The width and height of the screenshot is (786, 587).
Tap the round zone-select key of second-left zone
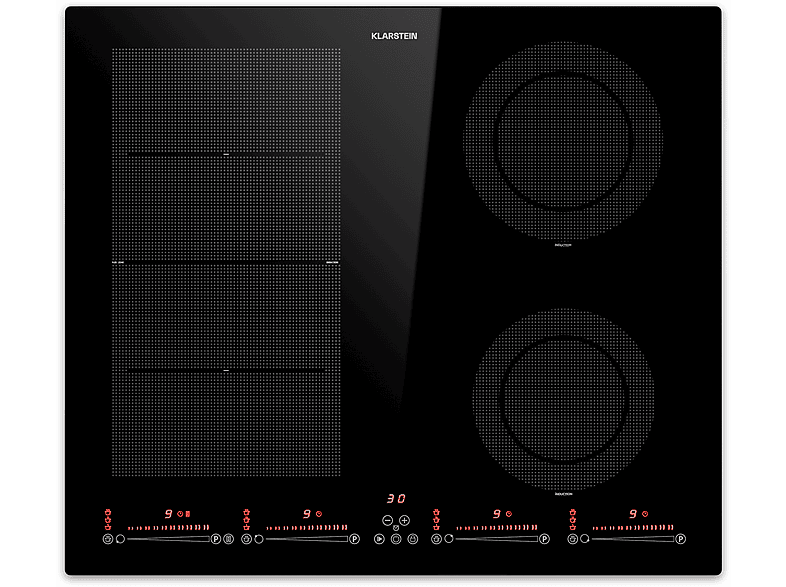259,539
